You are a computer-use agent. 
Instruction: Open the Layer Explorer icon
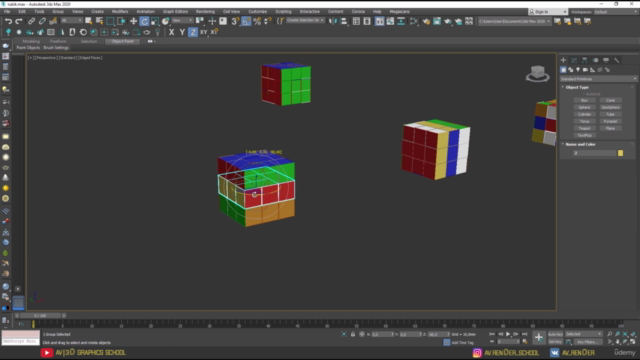[x=367, y=21]
